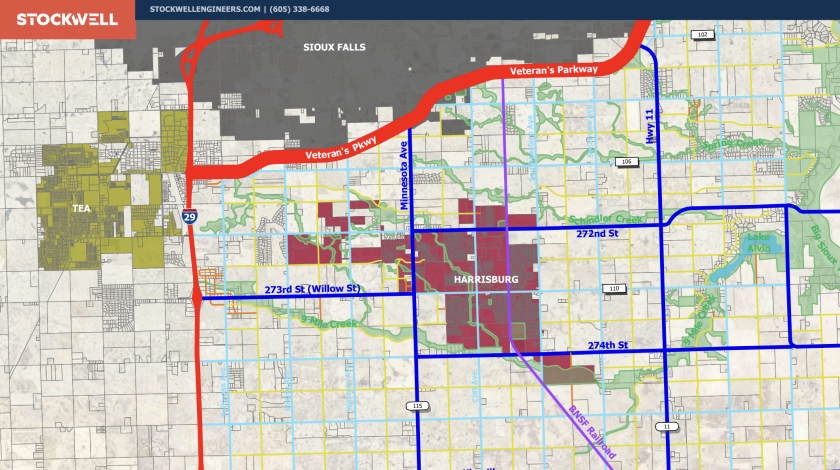Click the Minnesota Ave road label
This screenshot has height=470, width=840.
404,175
